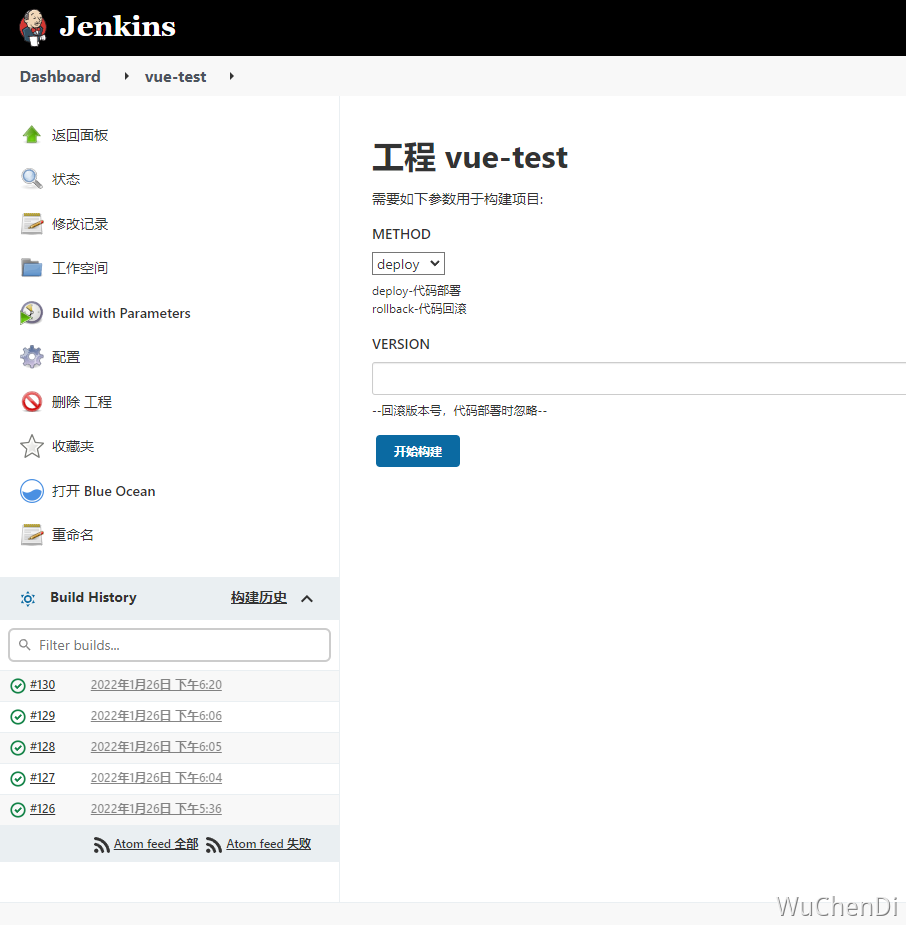Click the Jenkins title text in header
906x925 pixels.
pos(117,27)
